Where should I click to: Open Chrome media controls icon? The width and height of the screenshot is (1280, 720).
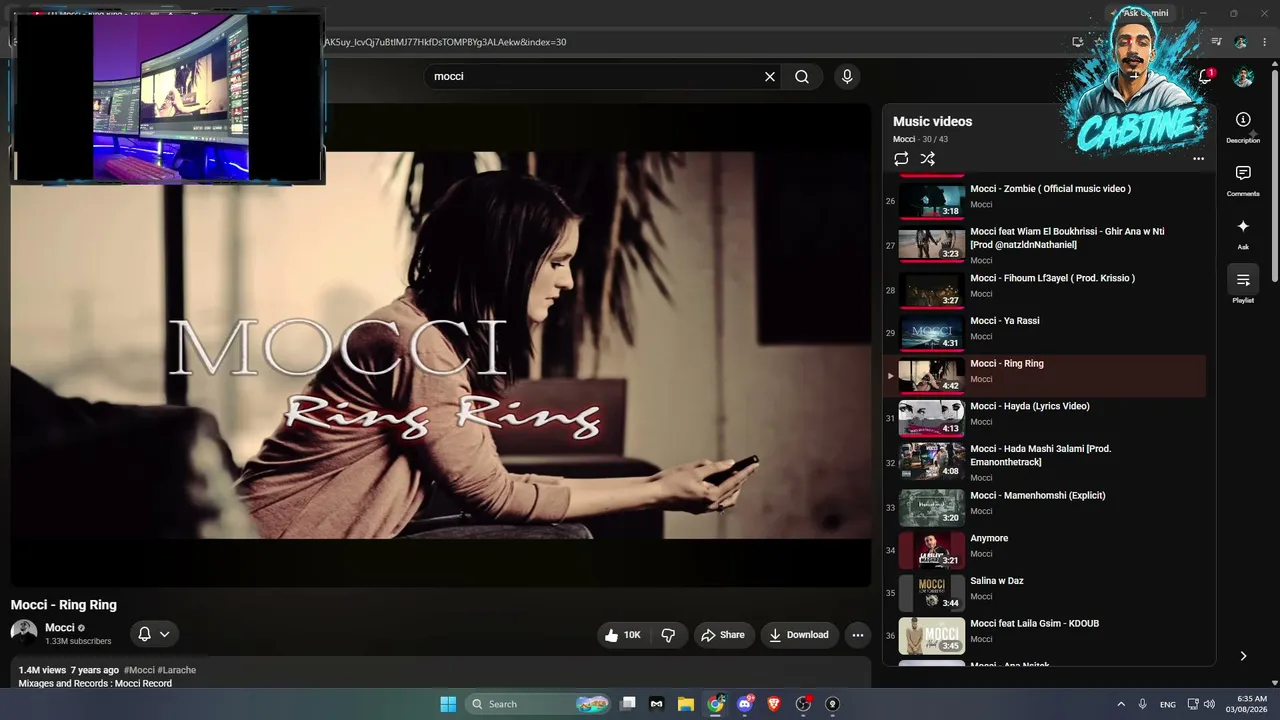click(1216, 42)
